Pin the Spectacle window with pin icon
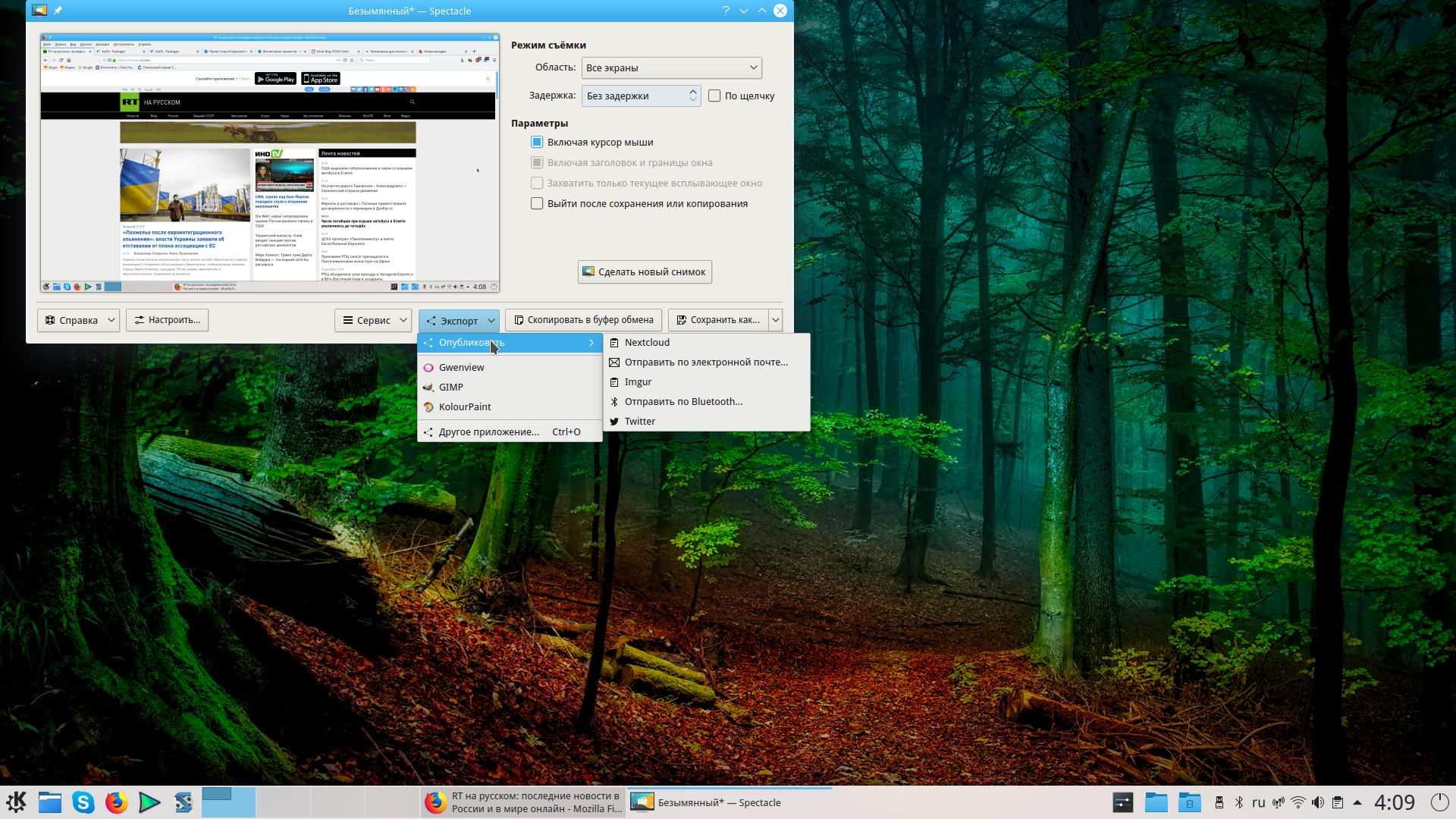Image resolution: width=1456 pixels, height=819 pixels. point(58,11)
